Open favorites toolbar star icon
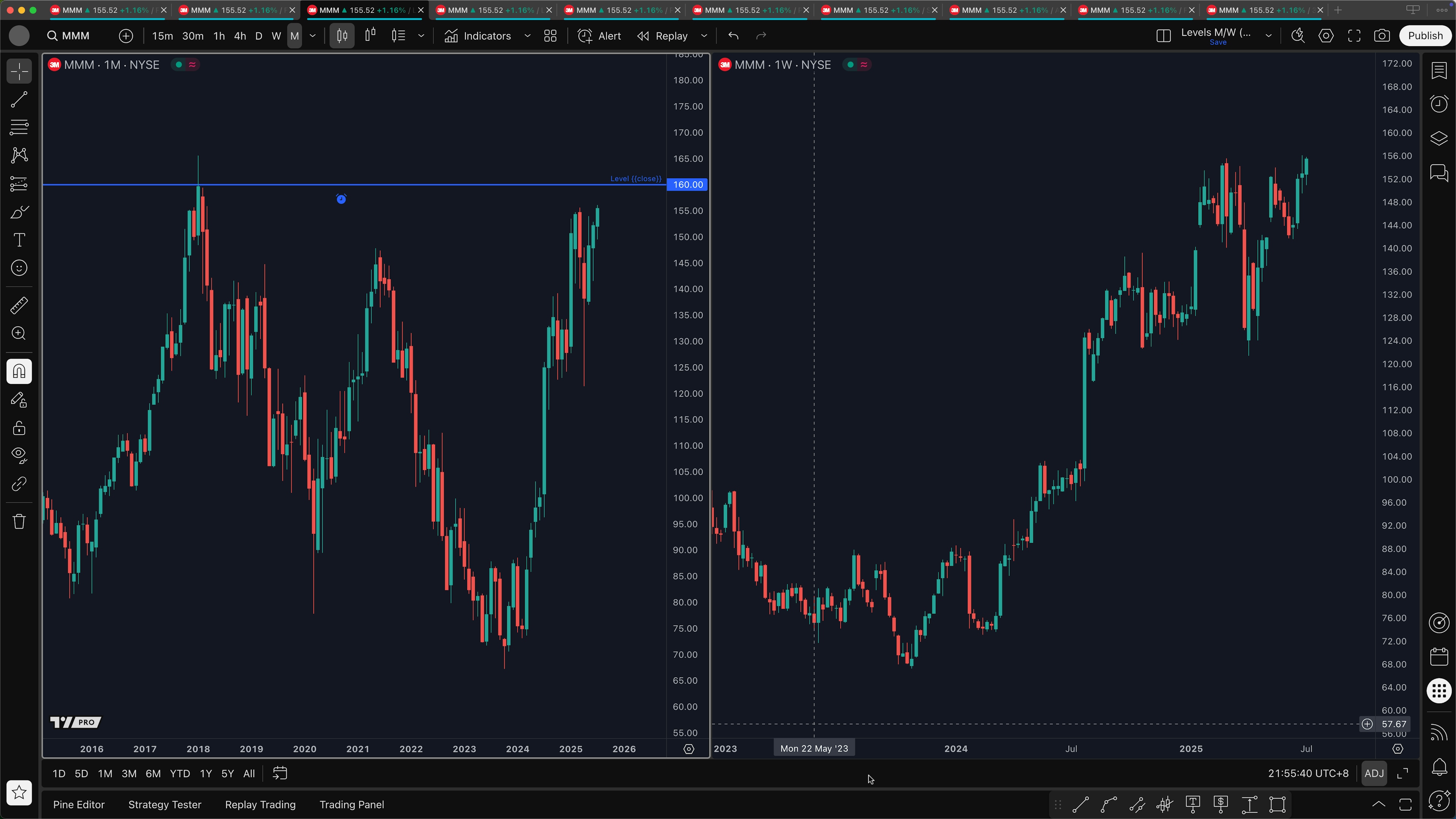 click(x=19, y=792)
